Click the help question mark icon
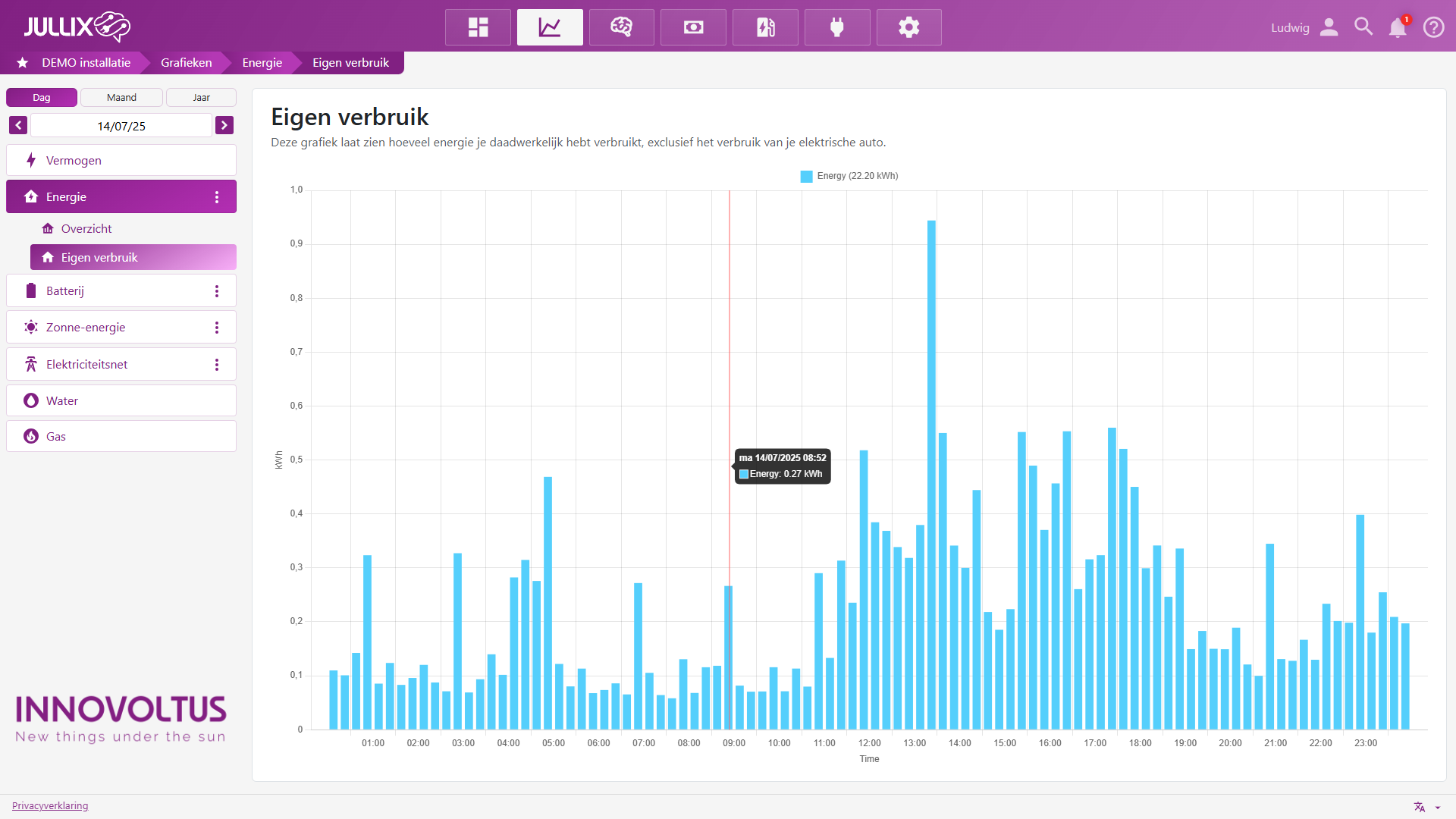Image resolution: width=1456 pixels, height=819 pixels. pyautogui.click(x=1433, y=27)
